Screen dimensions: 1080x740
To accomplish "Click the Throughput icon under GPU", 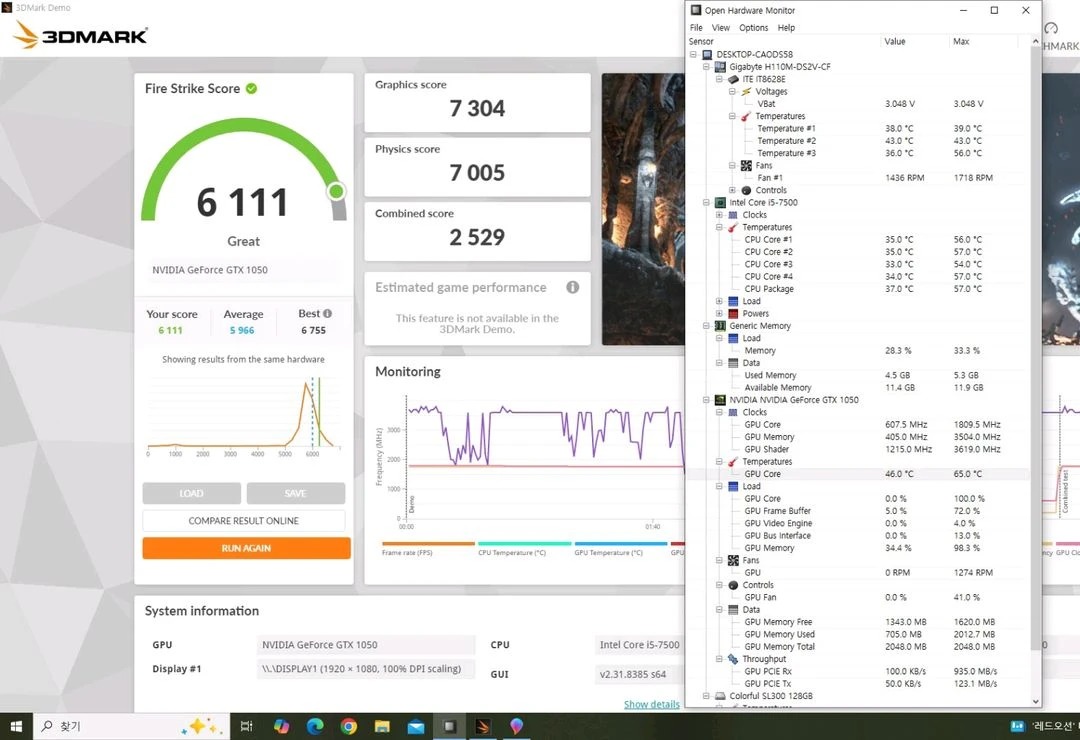I will (733, 659).
